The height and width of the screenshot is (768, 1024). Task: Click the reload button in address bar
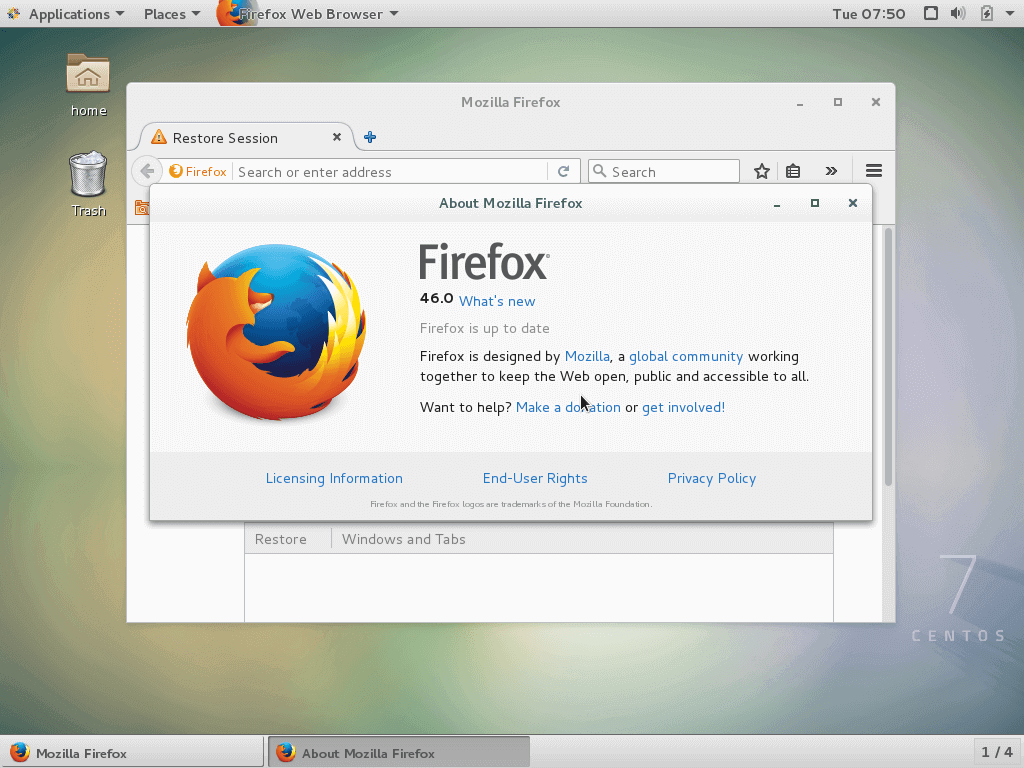(563, 172)
